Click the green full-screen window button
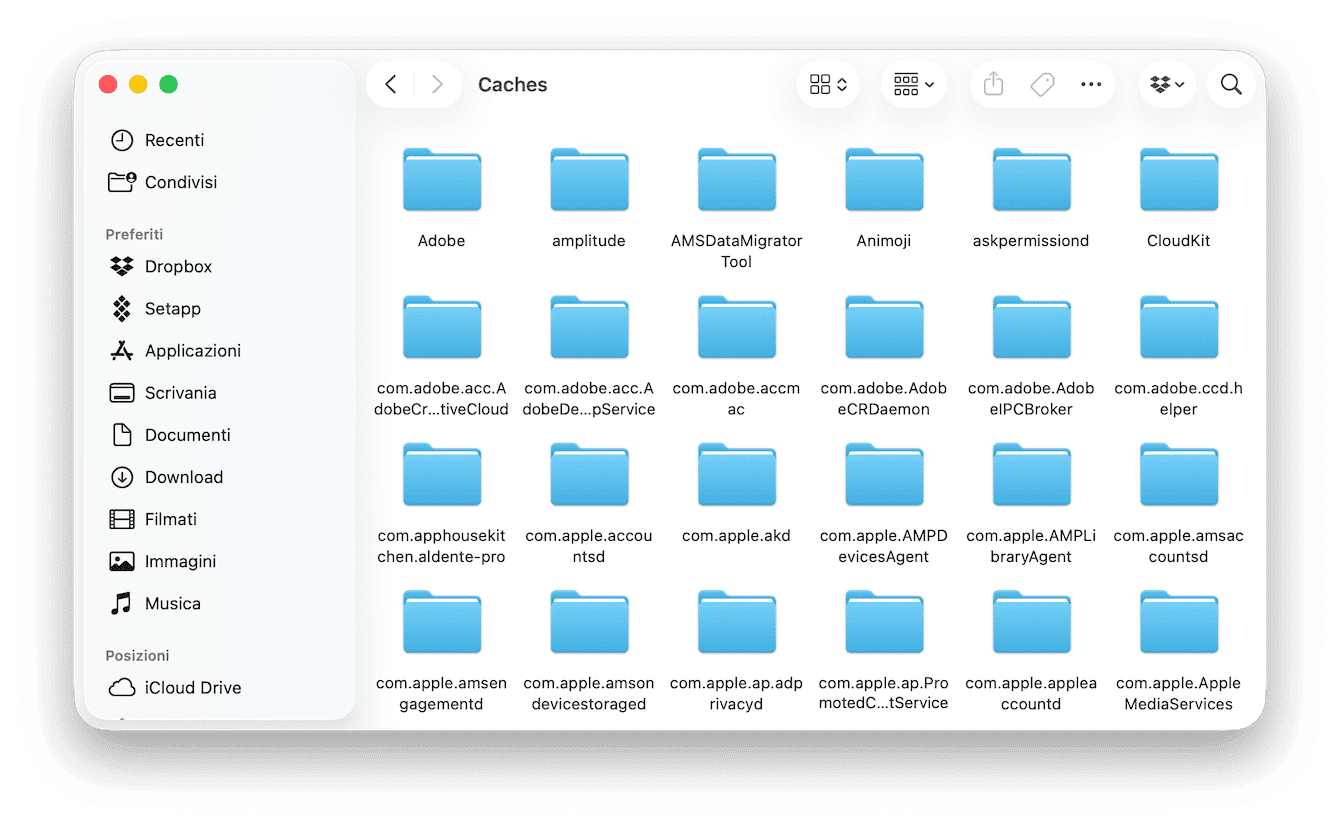This screenshot has height=828, width=1340. click(169, 85)
